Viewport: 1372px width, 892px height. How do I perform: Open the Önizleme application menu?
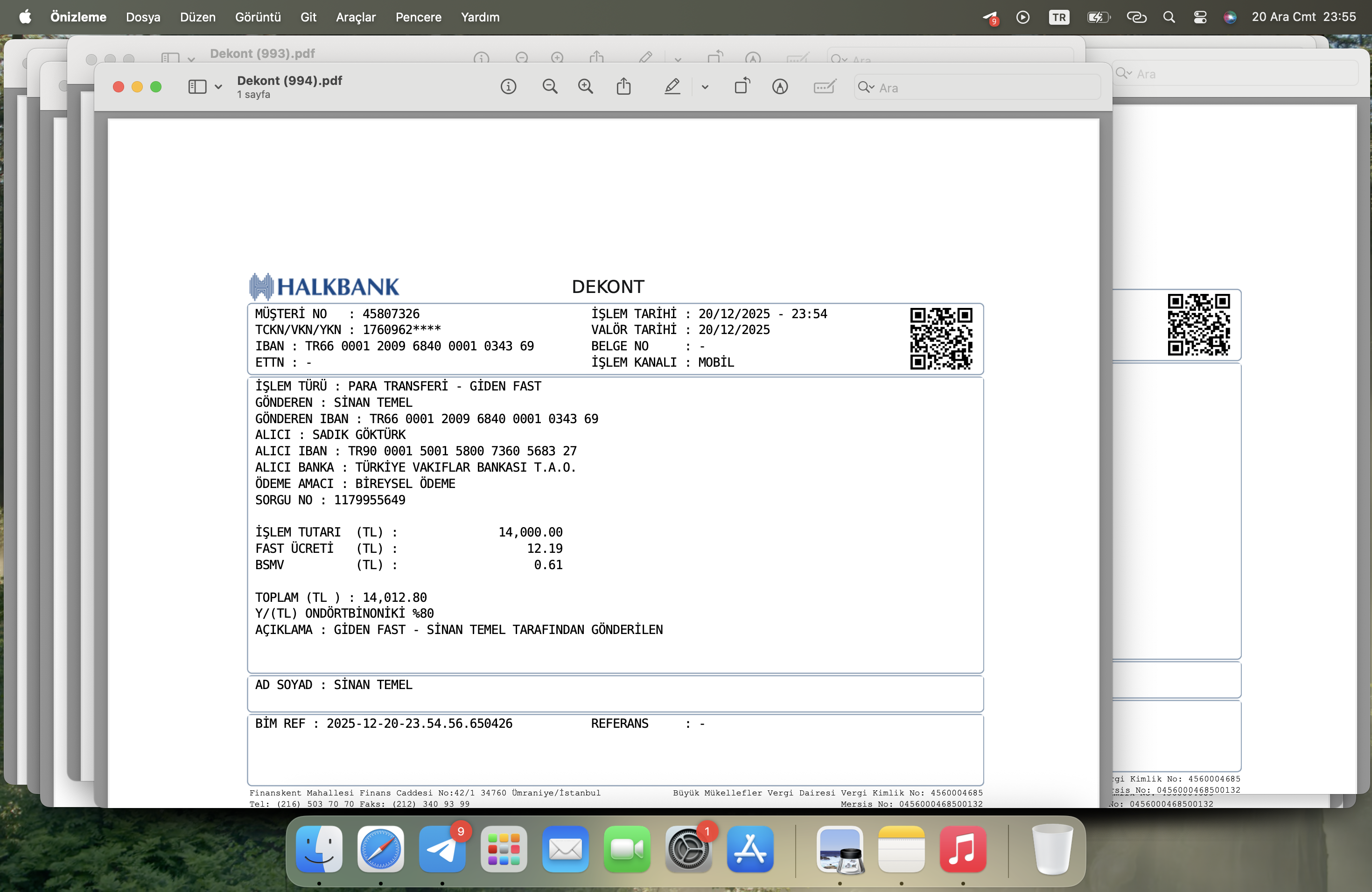78,17
